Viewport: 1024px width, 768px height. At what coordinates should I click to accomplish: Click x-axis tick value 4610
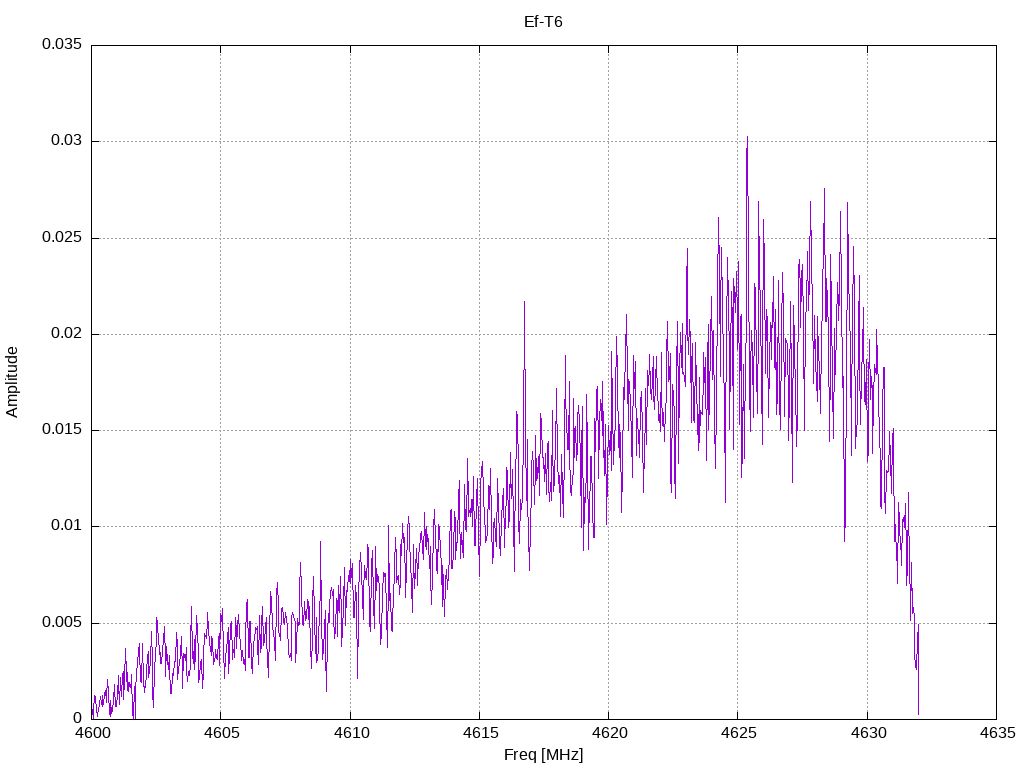tap(351, 733)
